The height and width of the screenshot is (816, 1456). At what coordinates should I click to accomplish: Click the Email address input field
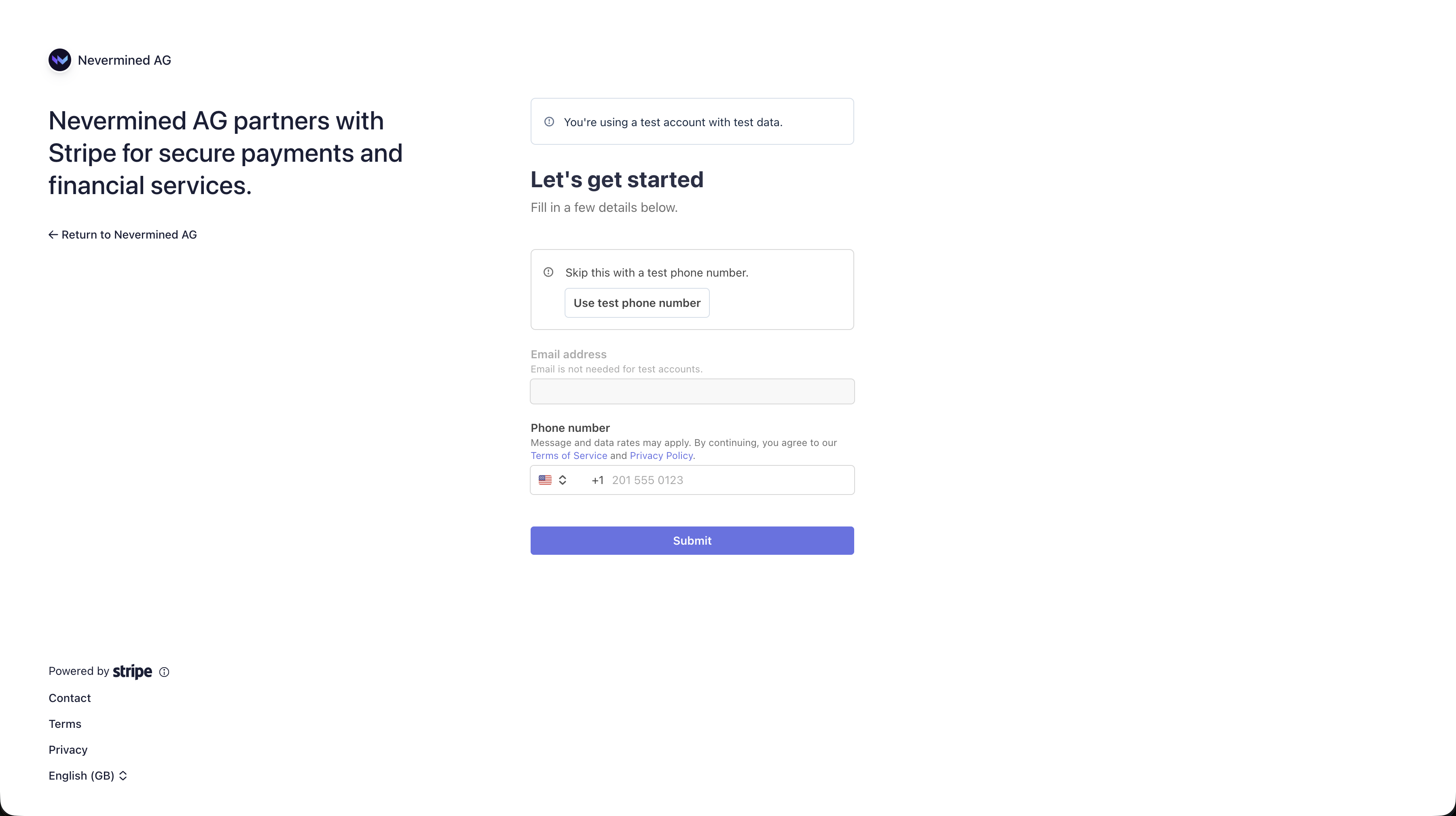[x=692, y=391]
